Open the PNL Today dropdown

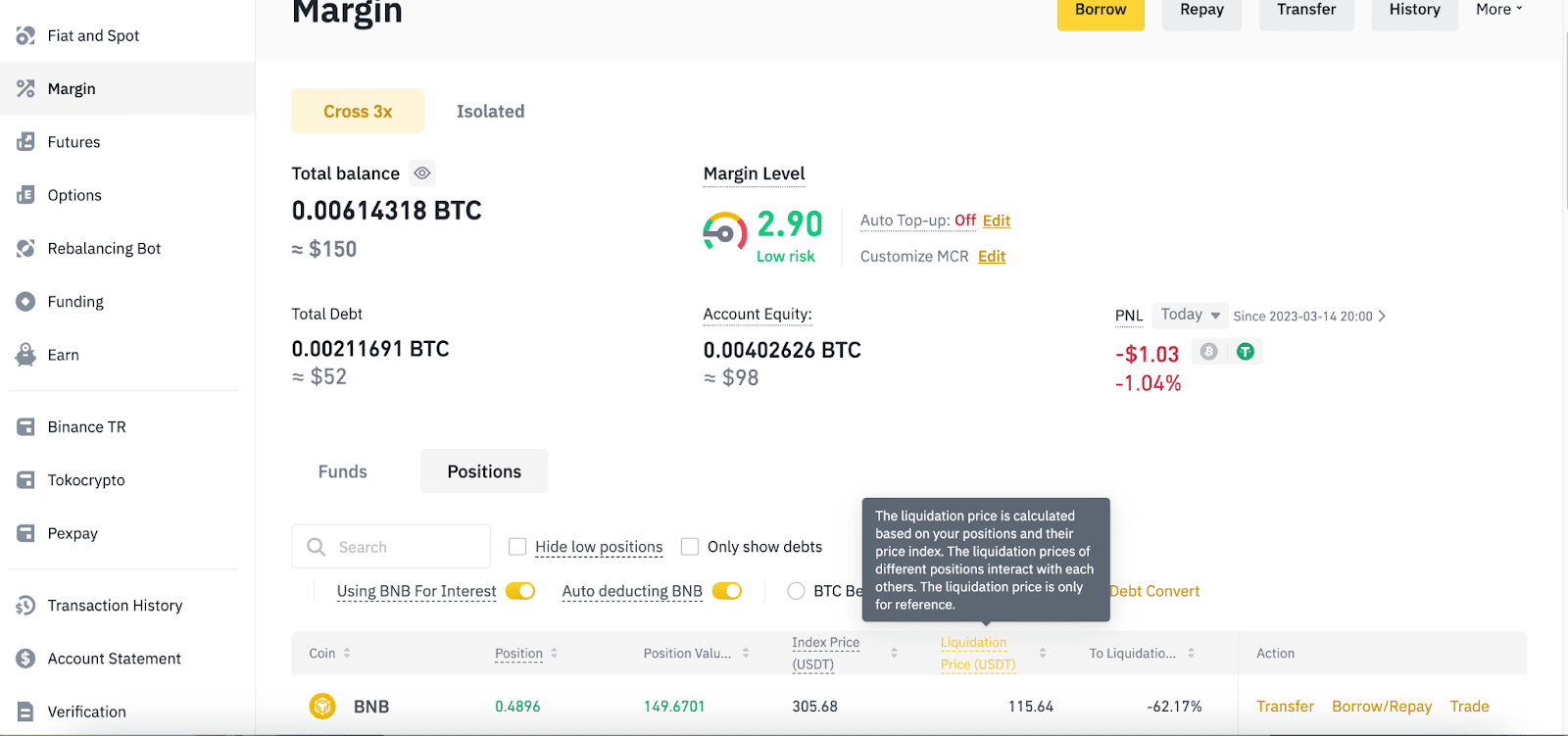coord(1190,315)
